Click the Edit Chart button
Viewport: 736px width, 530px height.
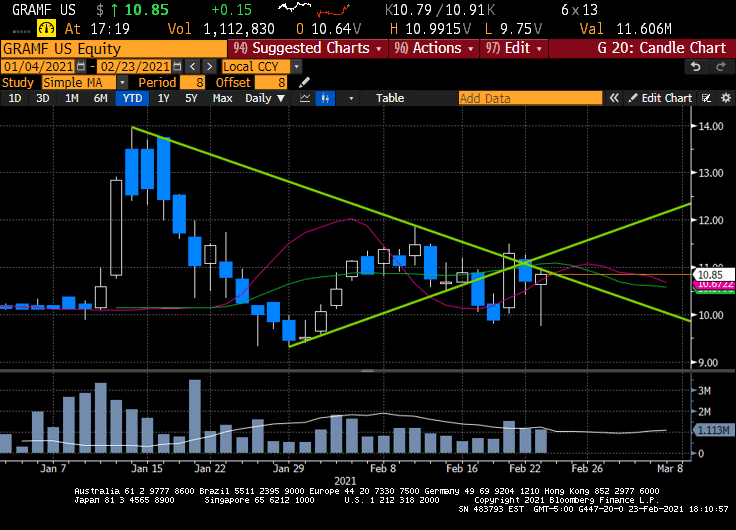click(x=660, y=98)
